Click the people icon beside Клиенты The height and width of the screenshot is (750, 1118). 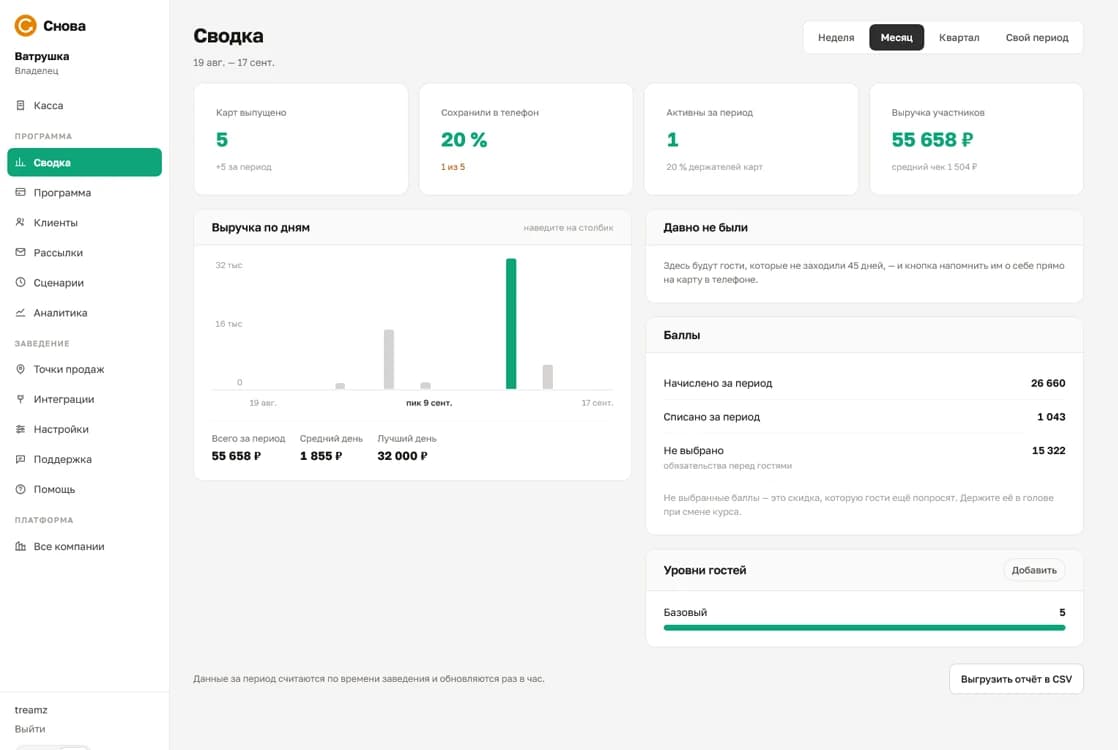point(20,222)
